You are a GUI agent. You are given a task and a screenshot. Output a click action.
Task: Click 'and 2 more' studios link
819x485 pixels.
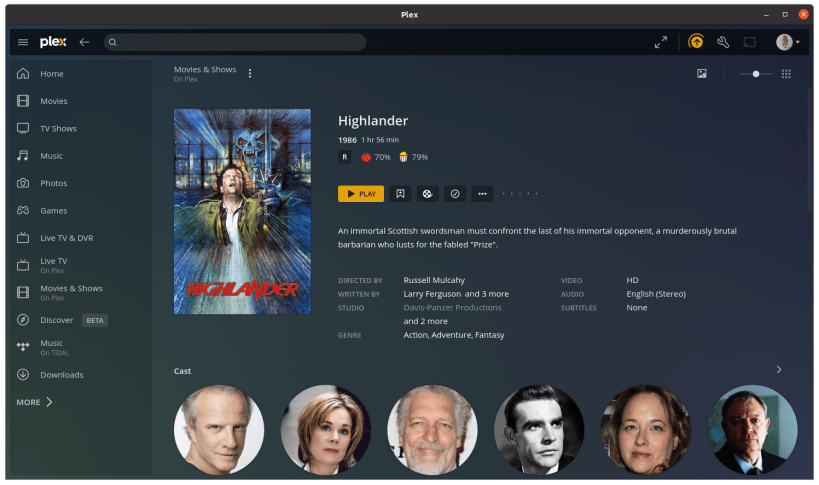pos(425,321)
